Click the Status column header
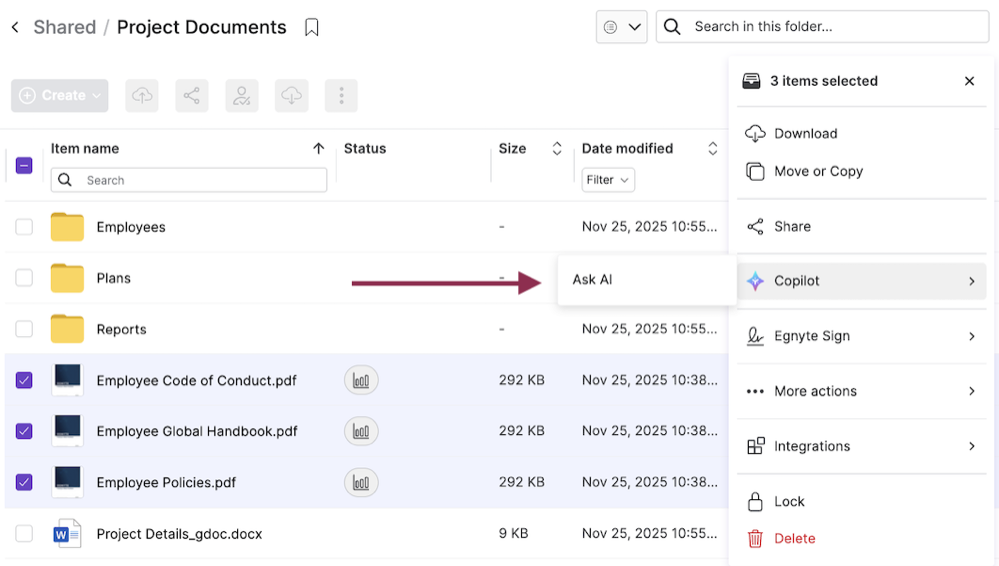 365,149
